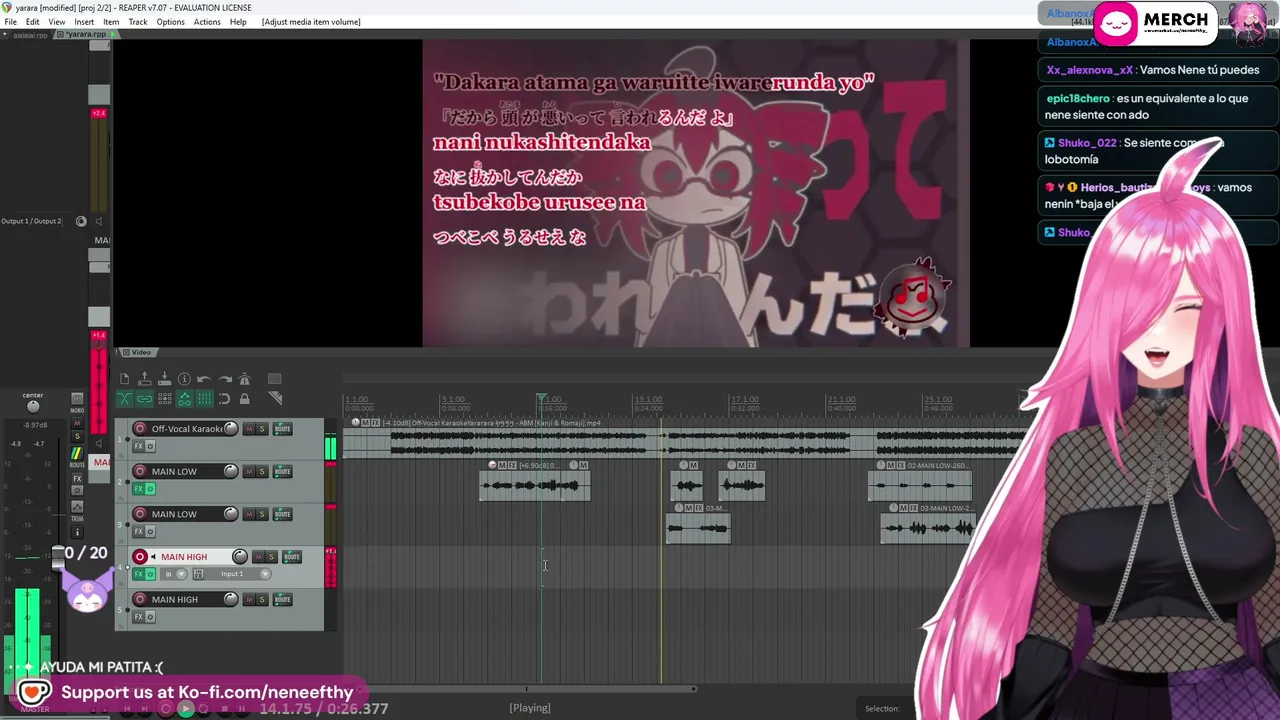Image resolution: width=1280 pixels, height=720 pixels.
Task: Click the Save project toolbar icon
Action: (x=164, y=379)
